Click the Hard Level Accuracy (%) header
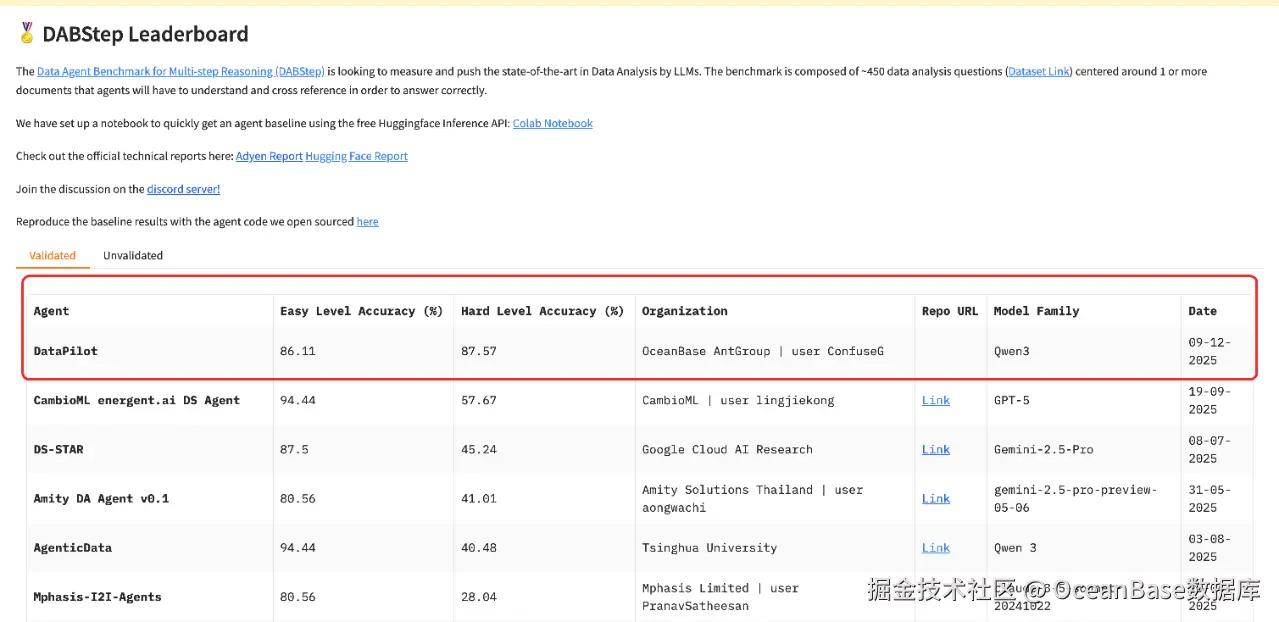 pyautogui.click(x=542, y=311)
